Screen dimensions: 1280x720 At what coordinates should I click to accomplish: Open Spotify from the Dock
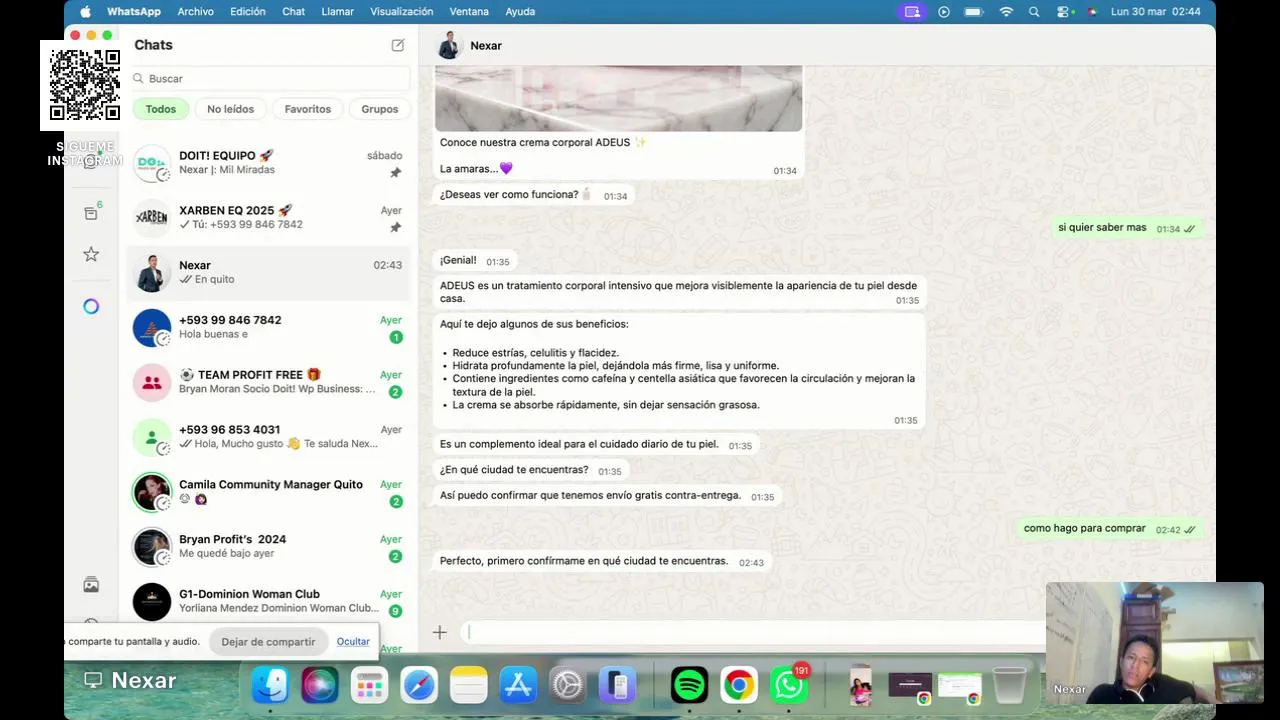689,685
